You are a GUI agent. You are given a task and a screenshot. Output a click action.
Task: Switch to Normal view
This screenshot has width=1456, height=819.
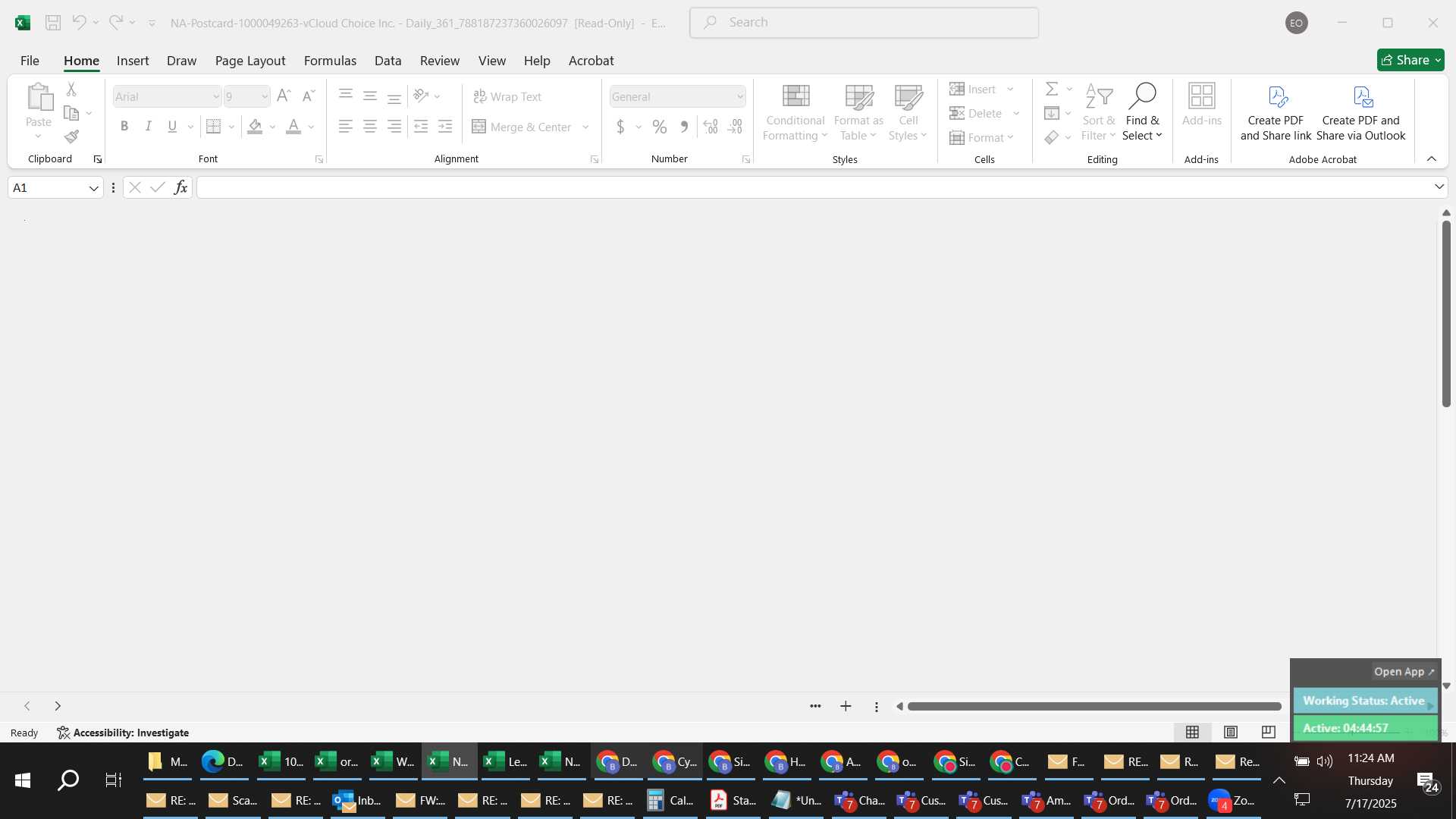(1192, 732)
